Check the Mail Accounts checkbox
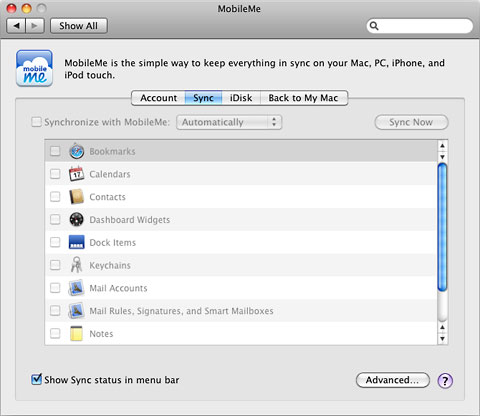The height and width of the screenshot is (416, 480). (55, 288)
